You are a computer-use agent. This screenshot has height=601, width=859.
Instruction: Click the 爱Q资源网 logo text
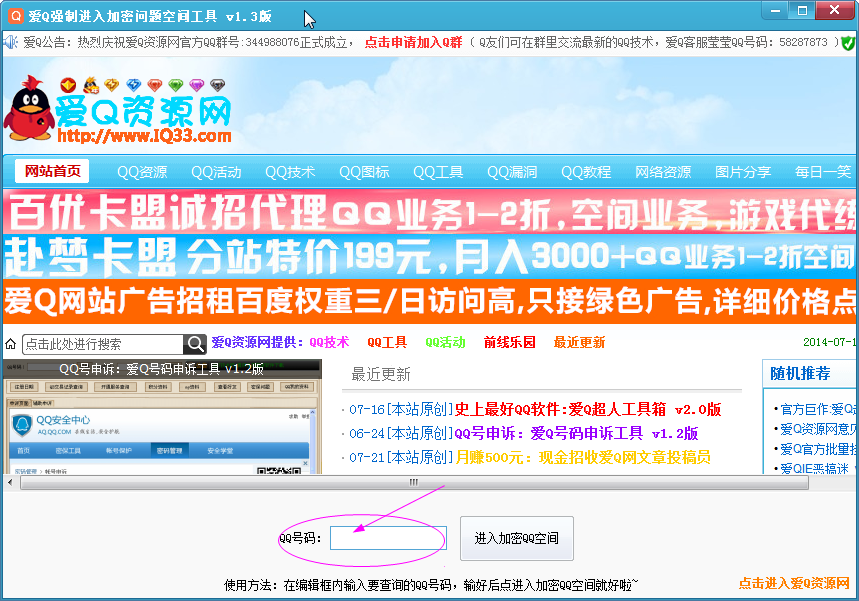tap(144, 112)
